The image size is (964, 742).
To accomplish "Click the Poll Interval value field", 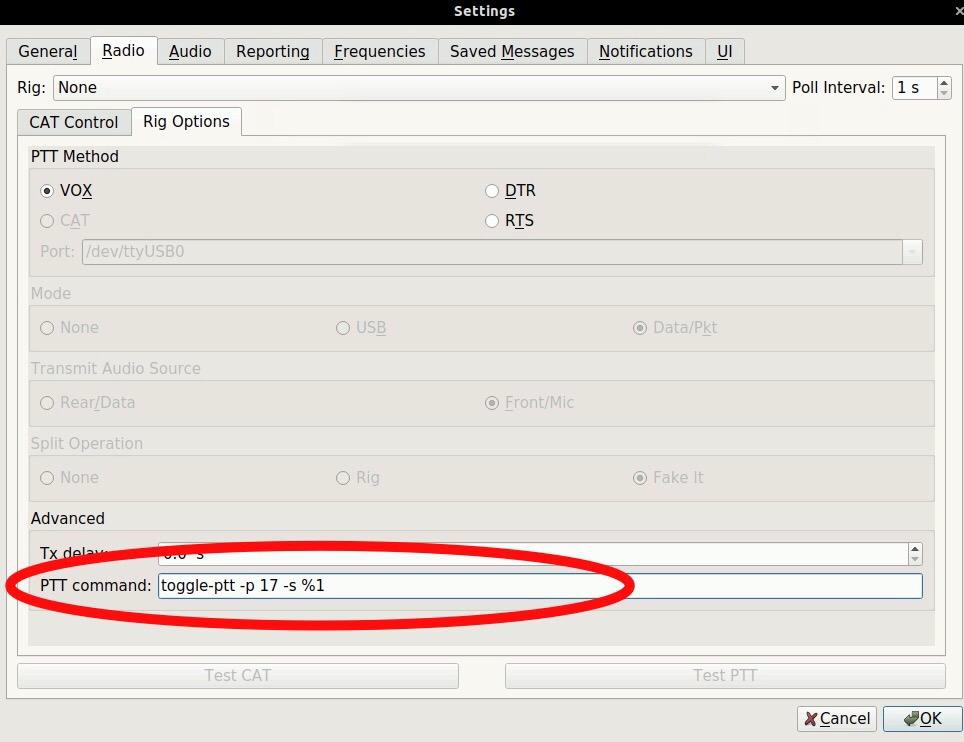I will pos(914,88).
